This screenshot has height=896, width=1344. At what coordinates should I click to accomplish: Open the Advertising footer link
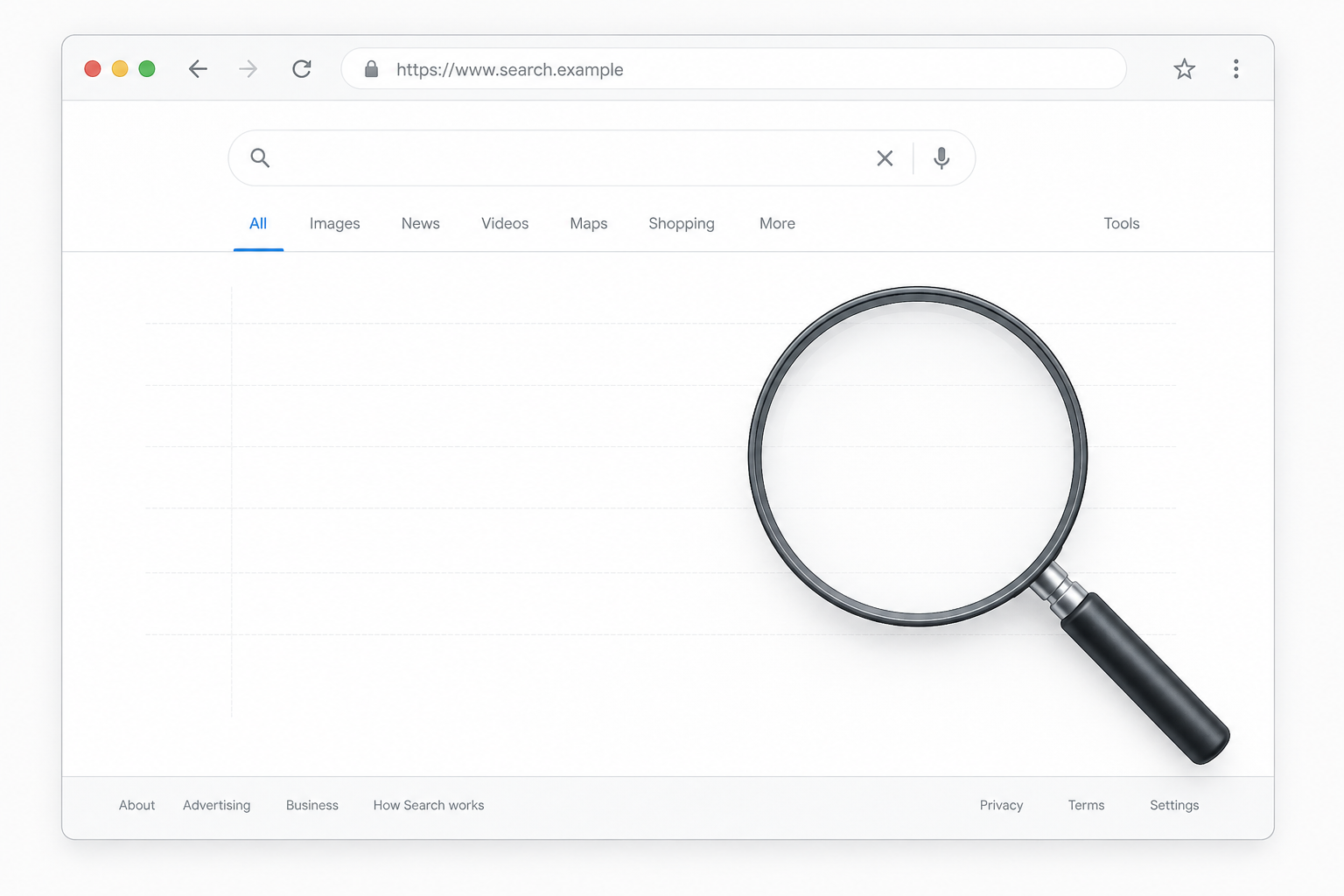click(x=216, y=805)
